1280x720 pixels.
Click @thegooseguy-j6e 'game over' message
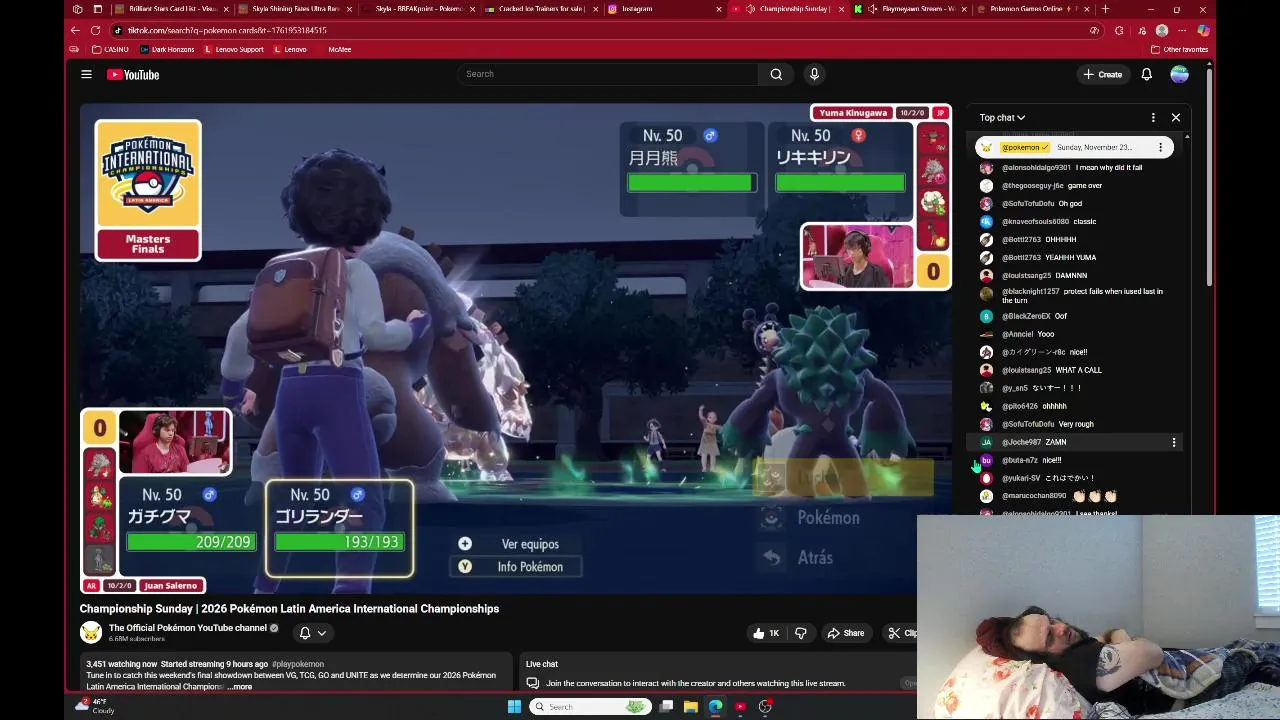[x=1052, y=186]
